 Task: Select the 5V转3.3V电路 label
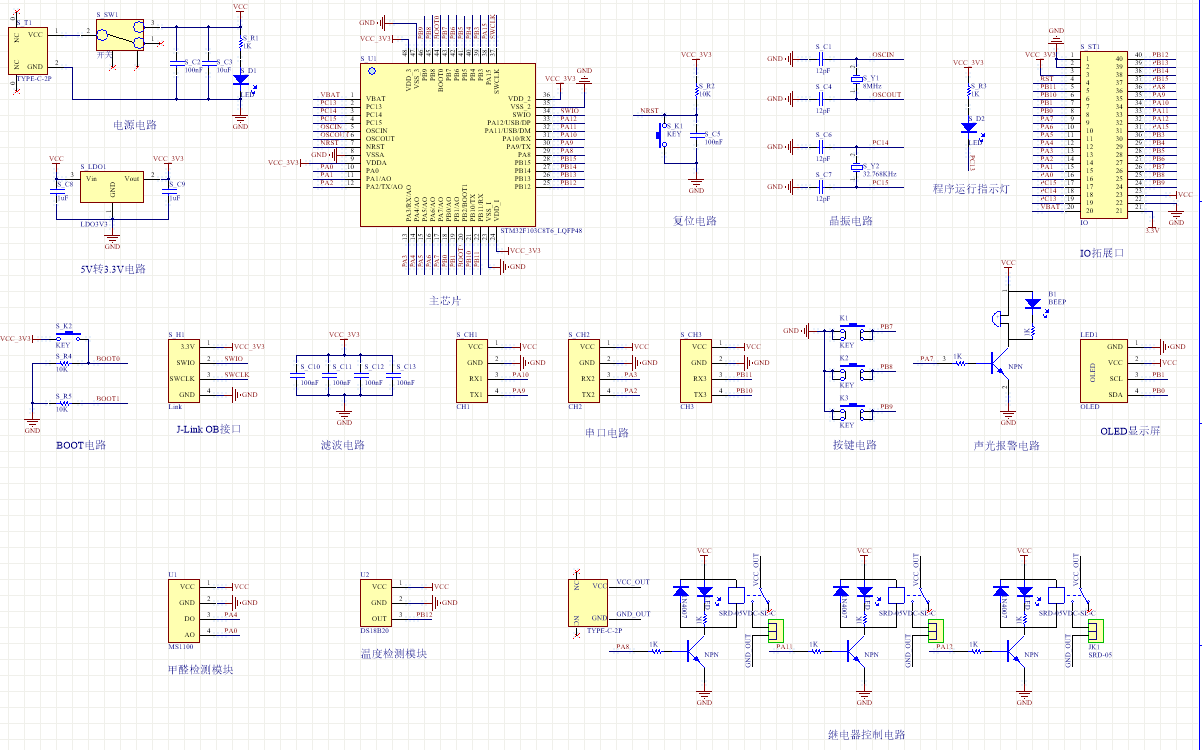pyautogui.click(x=113, y=270)
